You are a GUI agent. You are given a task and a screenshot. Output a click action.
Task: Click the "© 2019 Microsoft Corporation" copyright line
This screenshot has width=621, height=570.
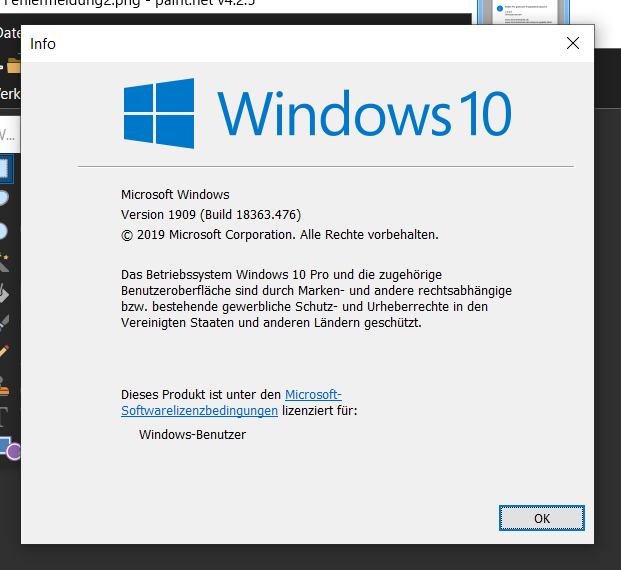(x=280, y=235)
